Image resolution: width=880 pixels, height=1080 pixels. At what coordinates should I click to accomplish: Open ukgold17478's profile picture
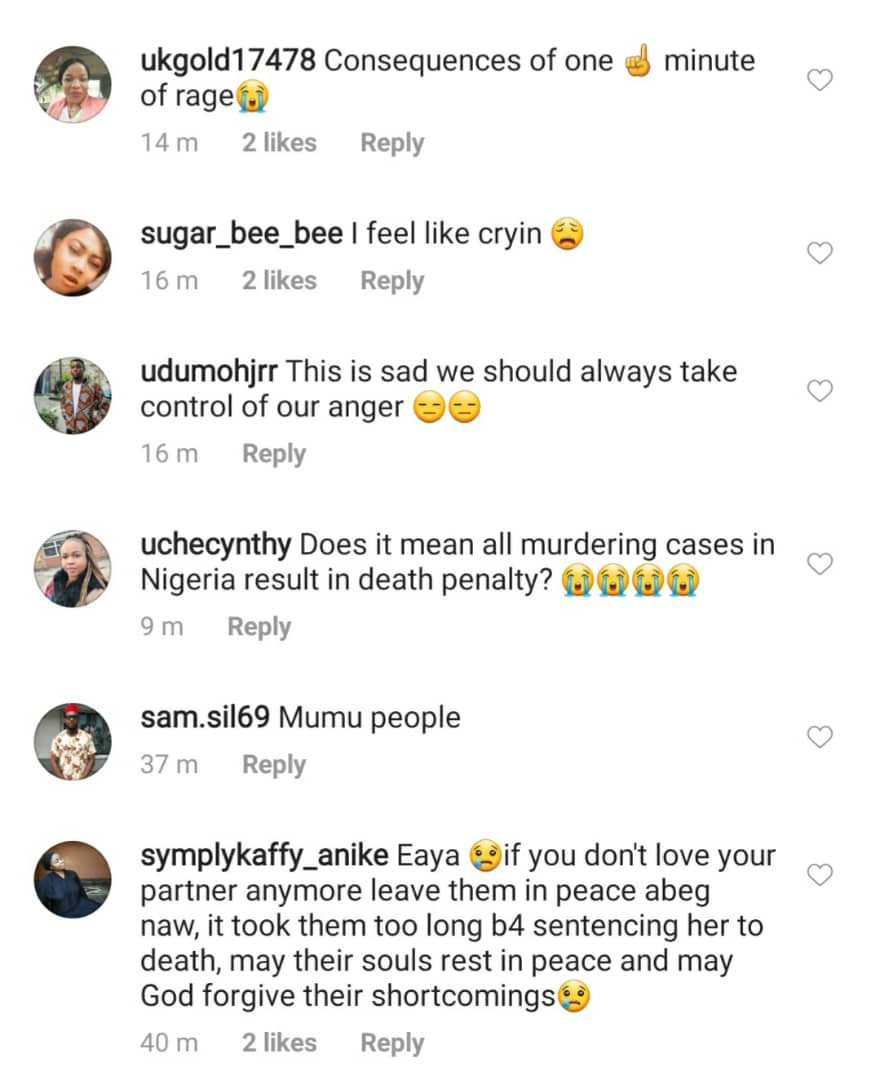click(73, 85)
